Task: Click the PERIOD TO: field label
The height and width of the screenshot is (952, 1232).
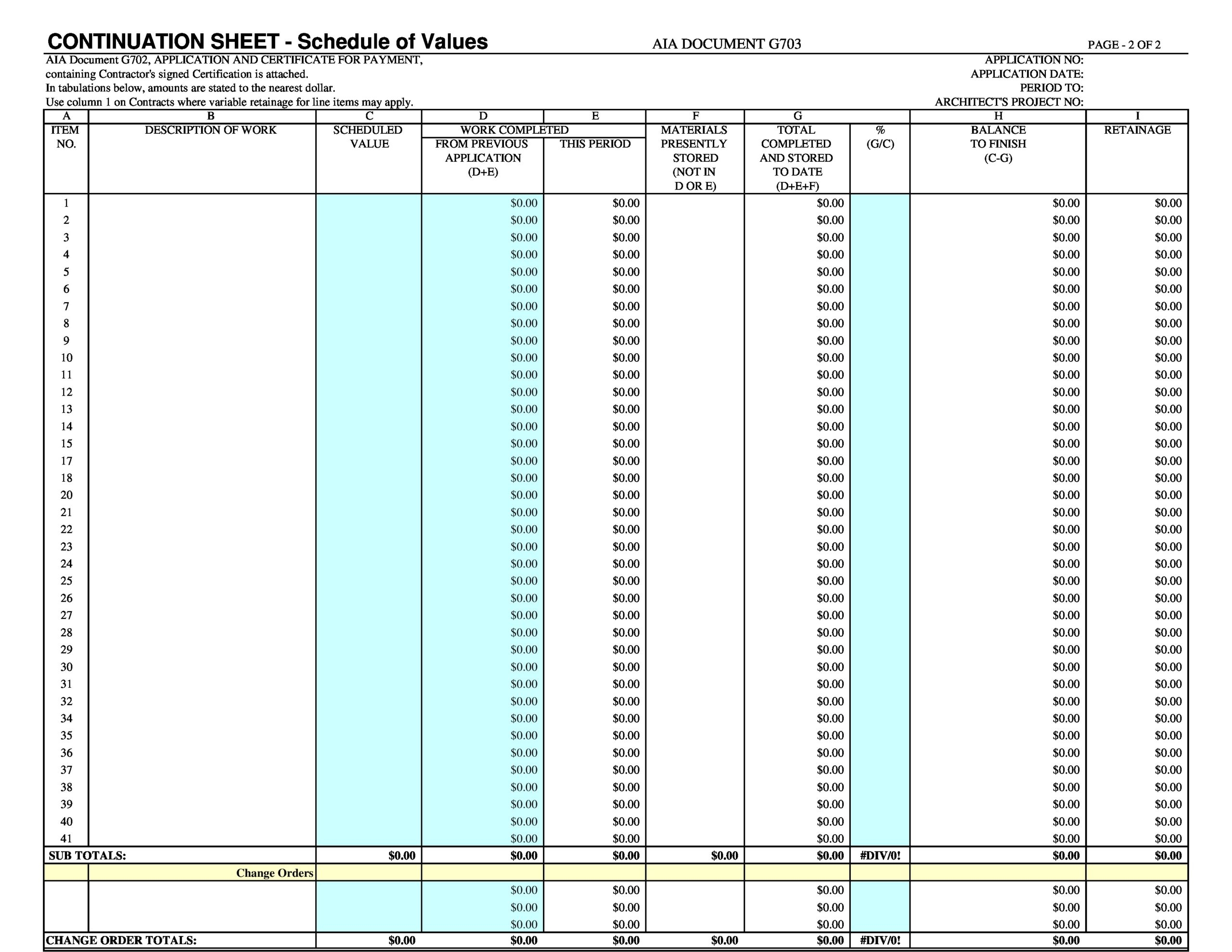Action: [x=1051, y=88]
